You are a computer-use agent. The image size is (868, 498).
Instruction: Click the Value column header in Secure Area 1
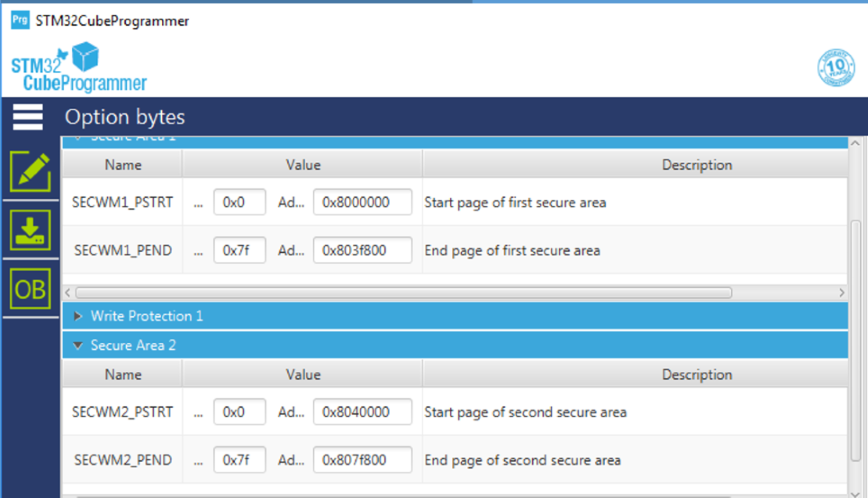[303, 165]
